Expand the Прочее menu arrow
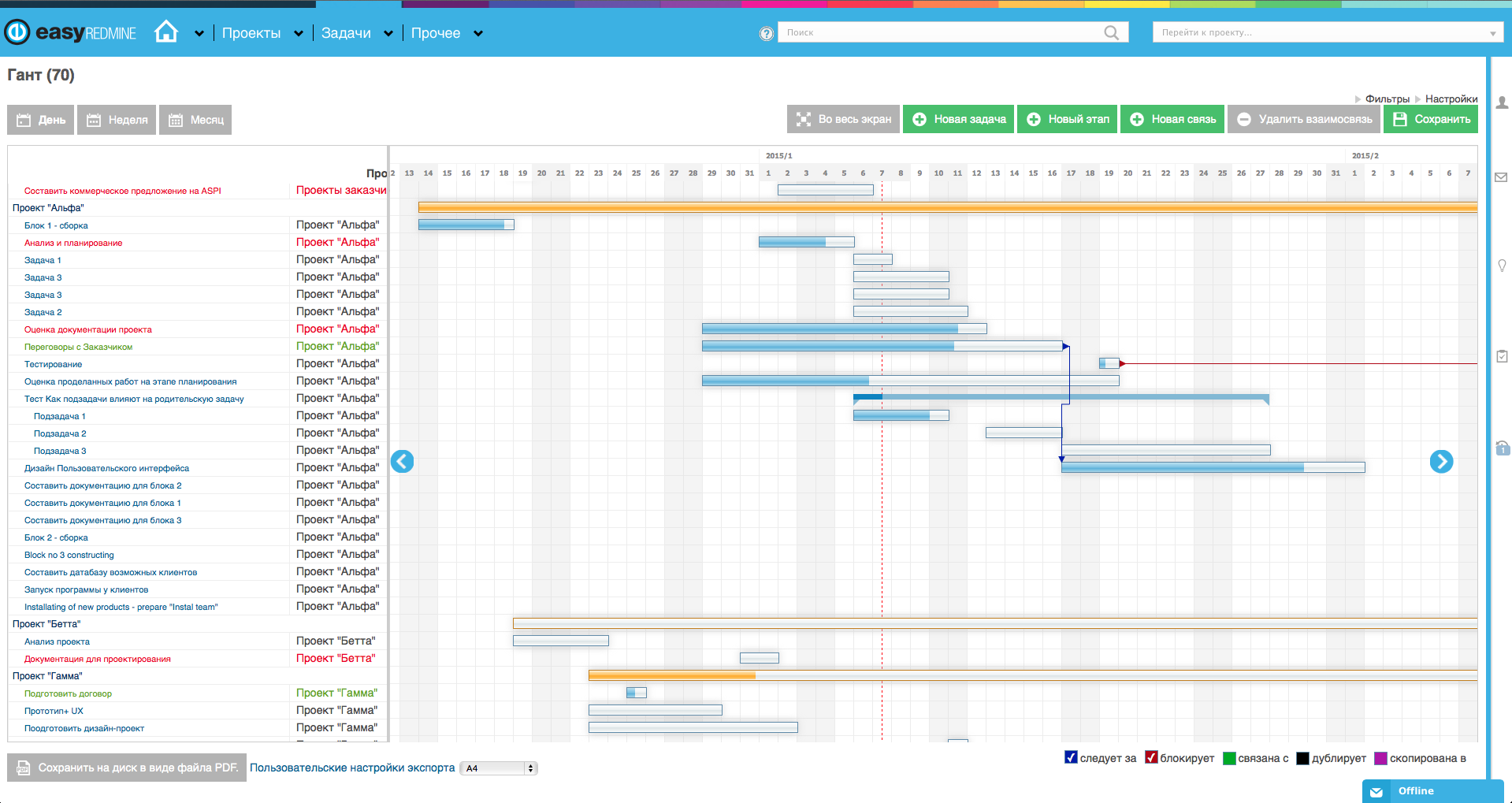Image resolution: width=1512 pixels, height=803 pixels. tap(478, 34)
